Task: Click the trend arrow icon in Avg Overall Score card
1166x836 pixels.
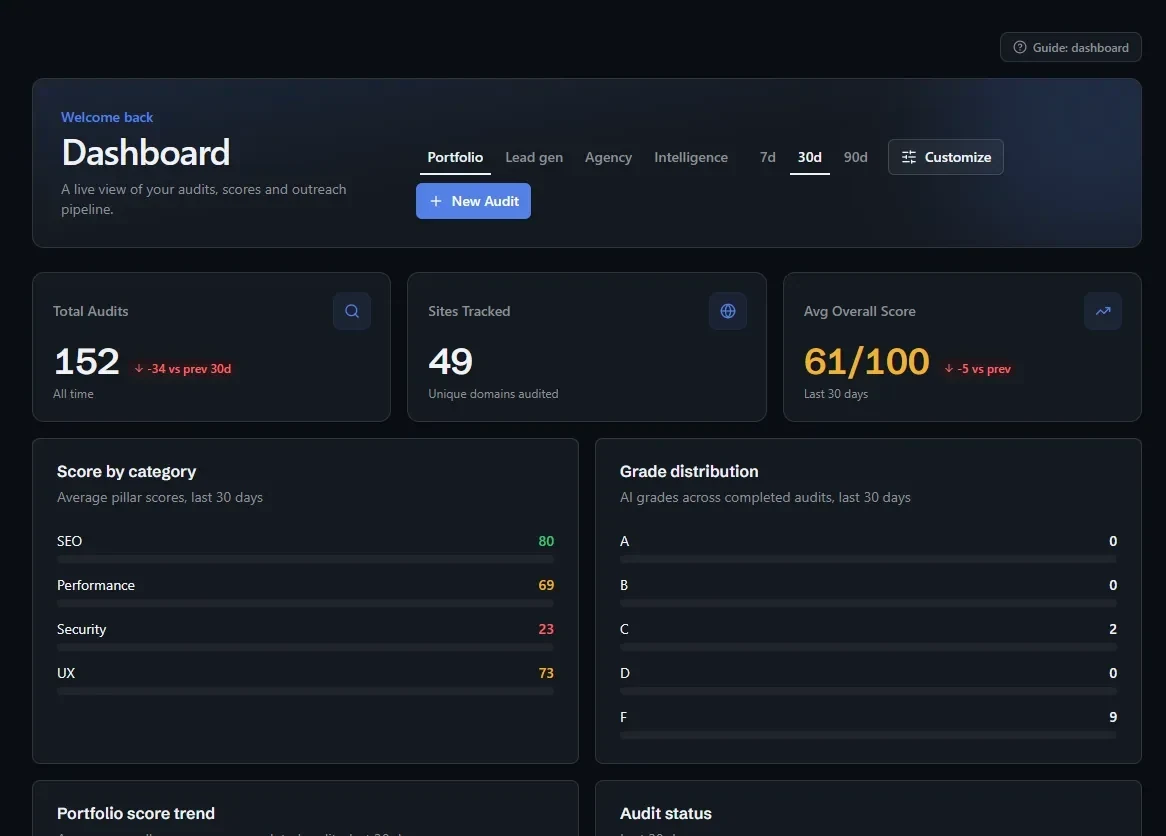Action: click(1103, 311)
